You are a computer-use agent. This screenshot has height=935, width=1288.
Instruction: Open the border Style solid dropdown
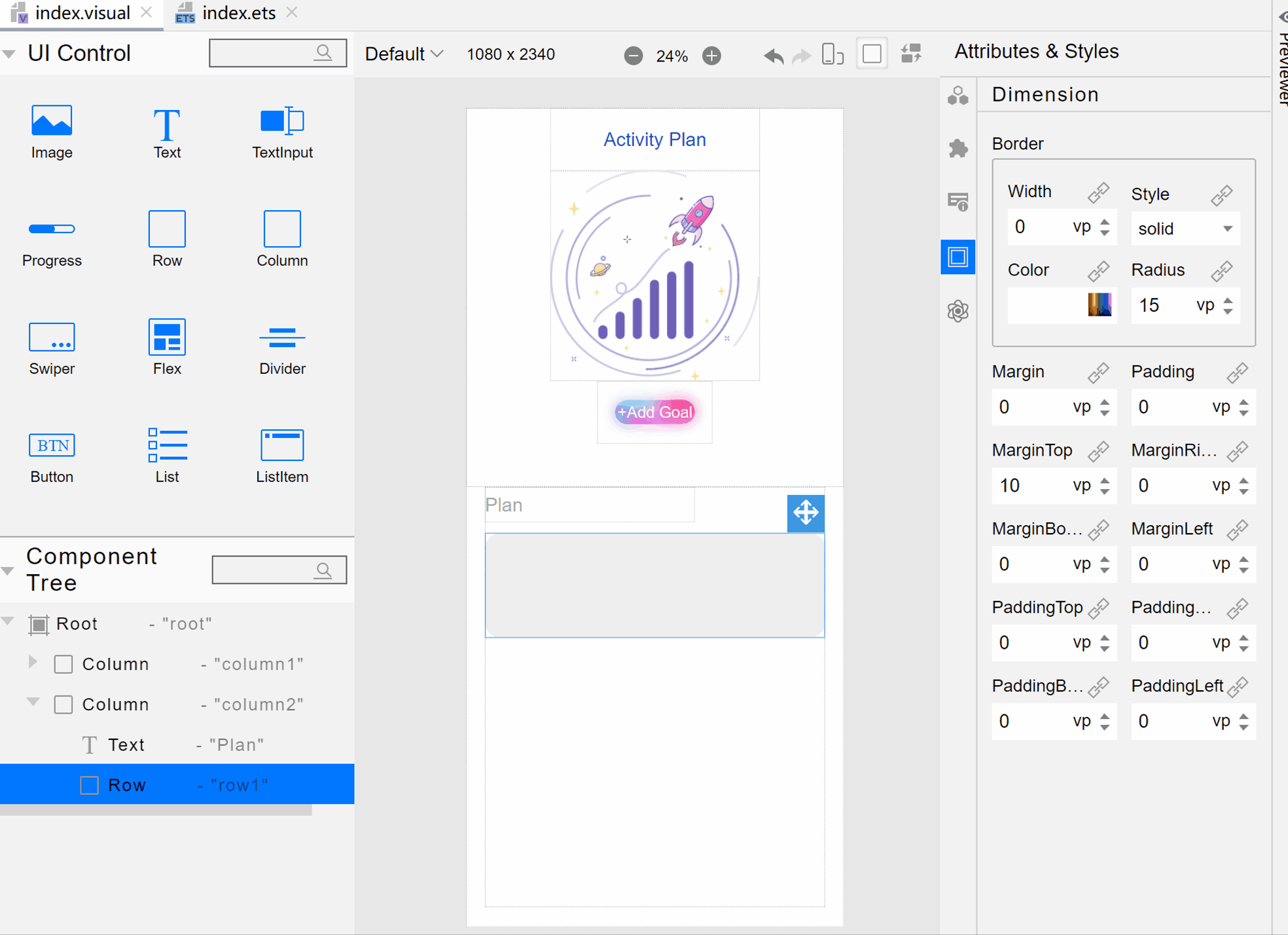(1185, 229)
